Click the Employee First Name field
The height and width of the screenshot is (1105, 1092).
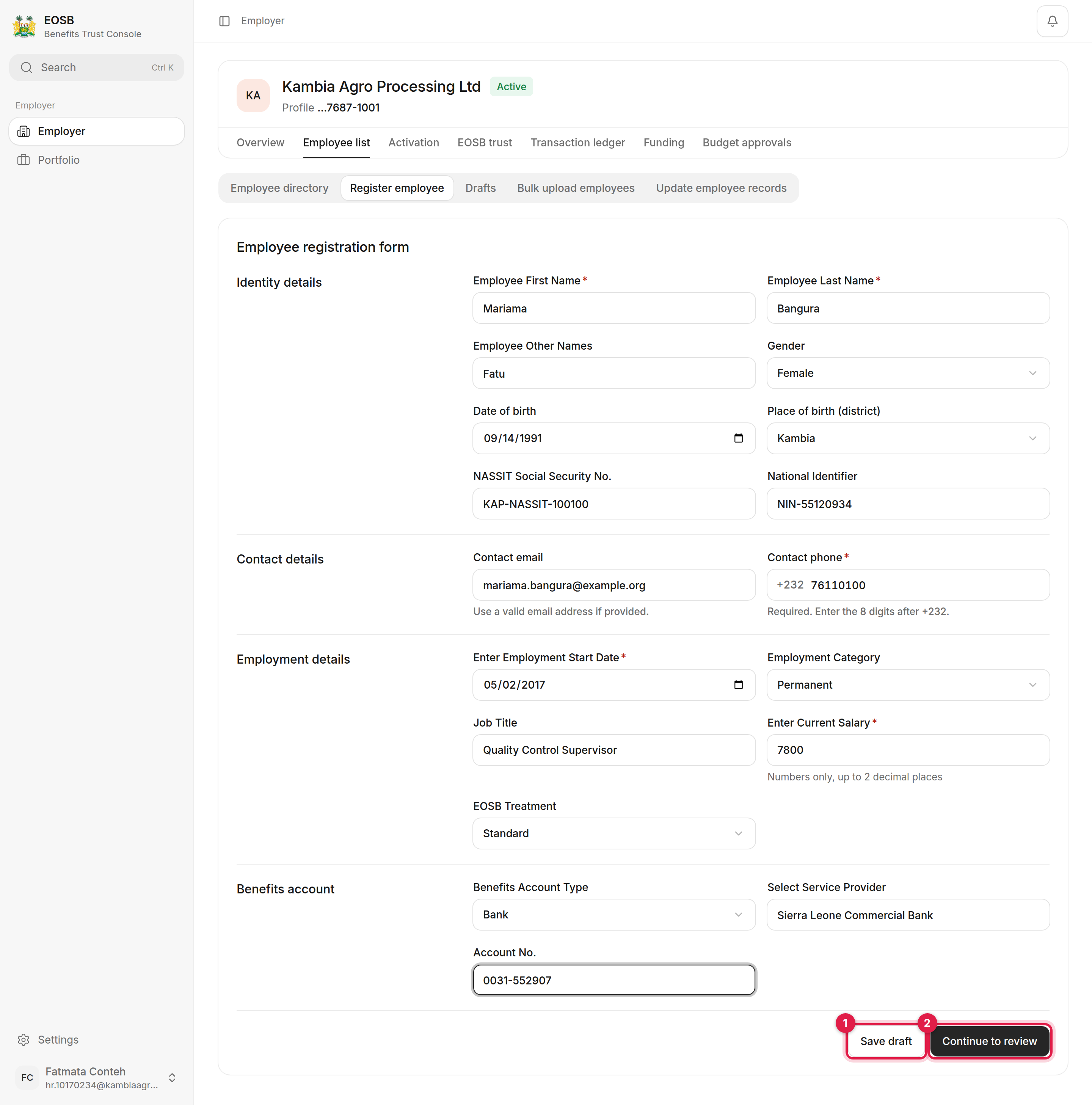(614, 308)
